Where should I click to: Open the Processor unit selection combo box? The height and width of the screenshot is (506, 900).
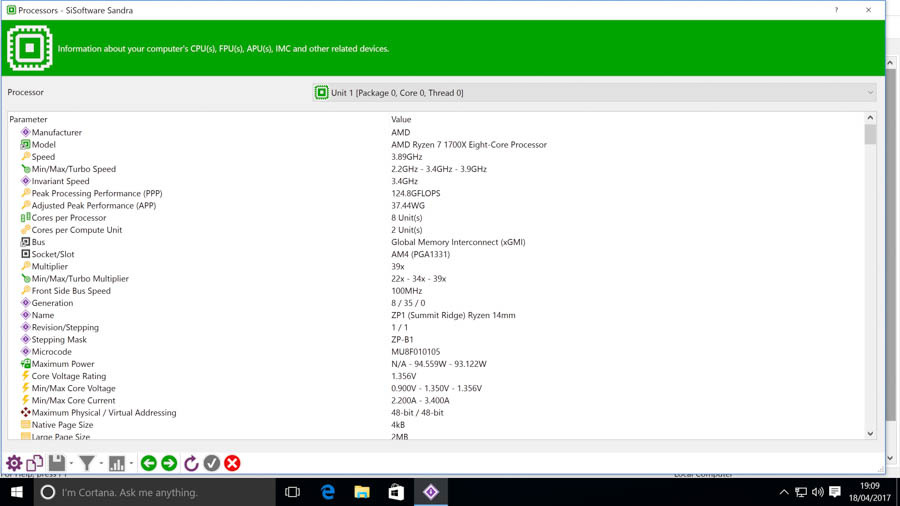[594, 92]
